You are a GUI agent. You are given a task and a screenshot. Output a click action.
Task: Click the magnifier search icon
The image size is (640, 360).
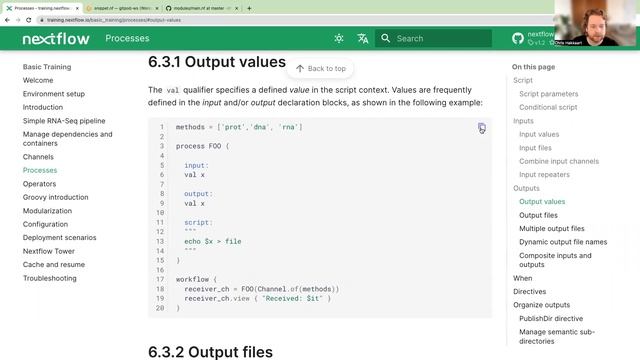click(x=385, y=38)
